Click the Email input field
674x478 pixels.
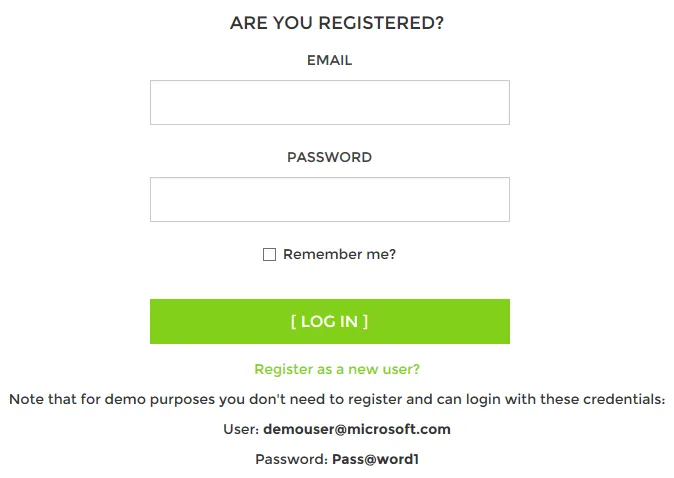tap(329, 103)
